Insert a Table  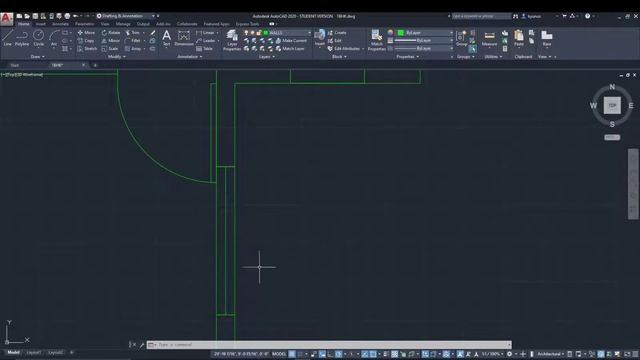pyautogui.click(x=204, y=49)
